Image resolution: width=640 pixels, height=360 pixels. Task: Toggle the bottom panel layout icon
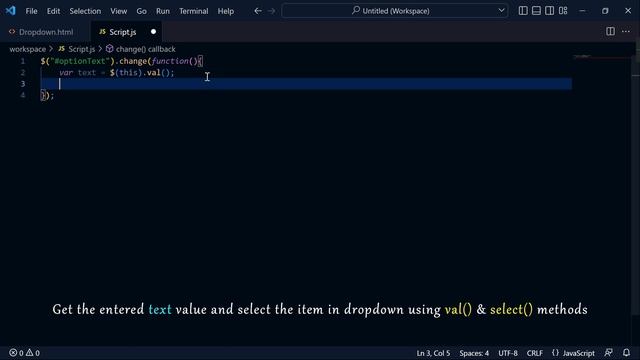536,11
